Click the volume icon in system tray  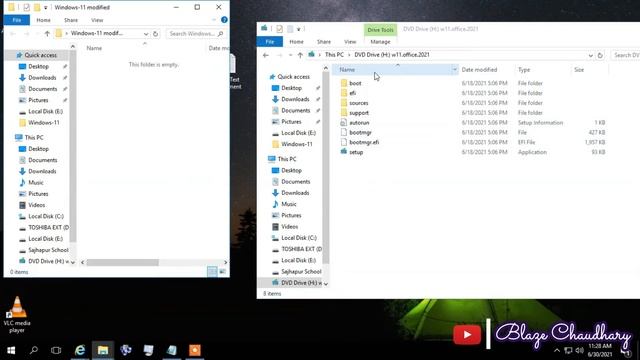pyautogui.click(x=579, y=350)
